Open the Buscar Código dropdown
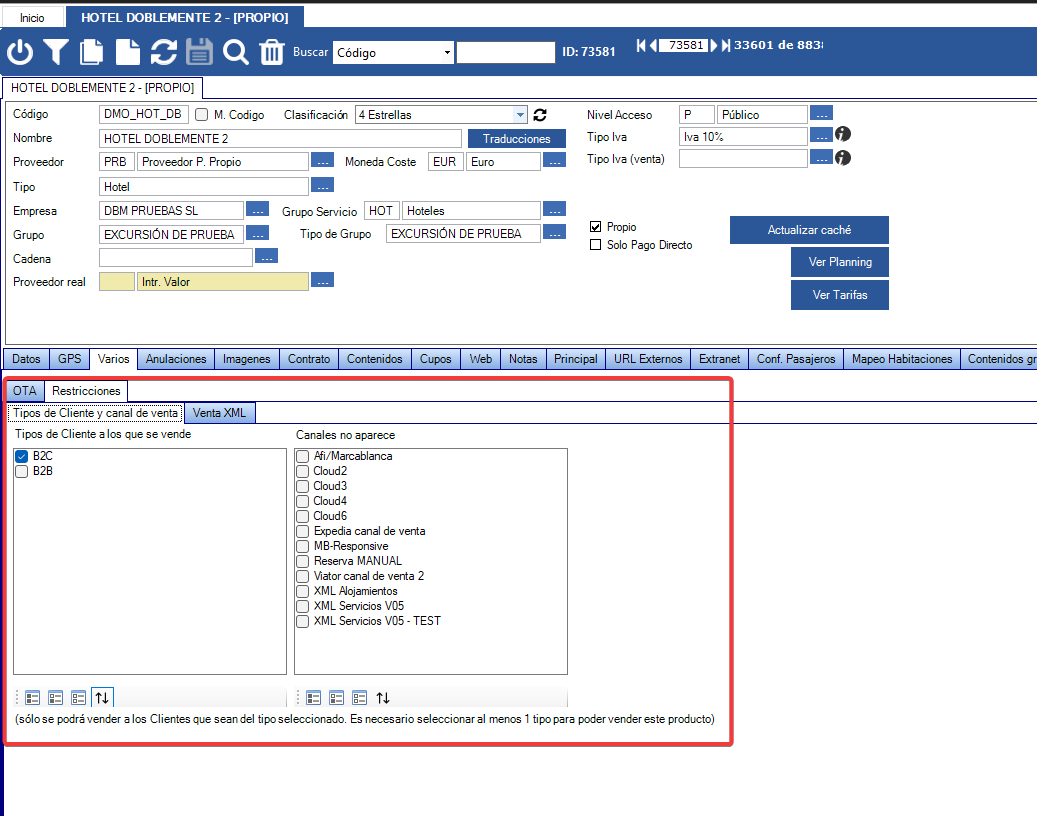This screenshot has height=816, width=1037. (x=447, y=52)
